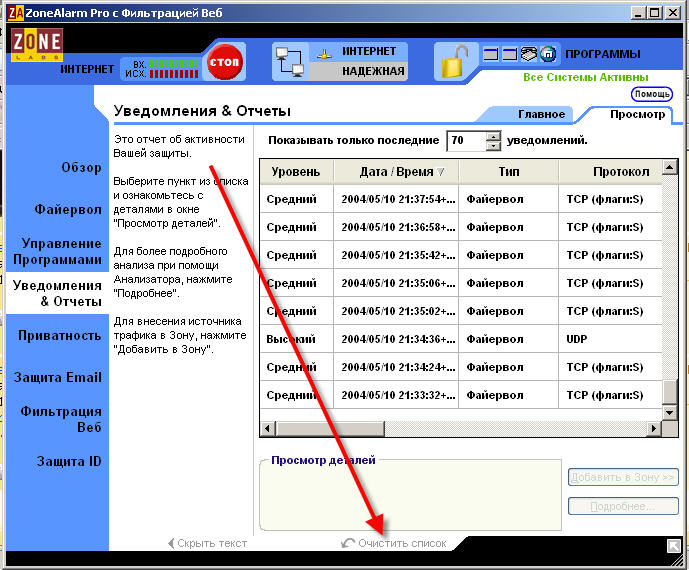Open the Фильтрация Веб section
689x570 pixels.
pos(61,419)
